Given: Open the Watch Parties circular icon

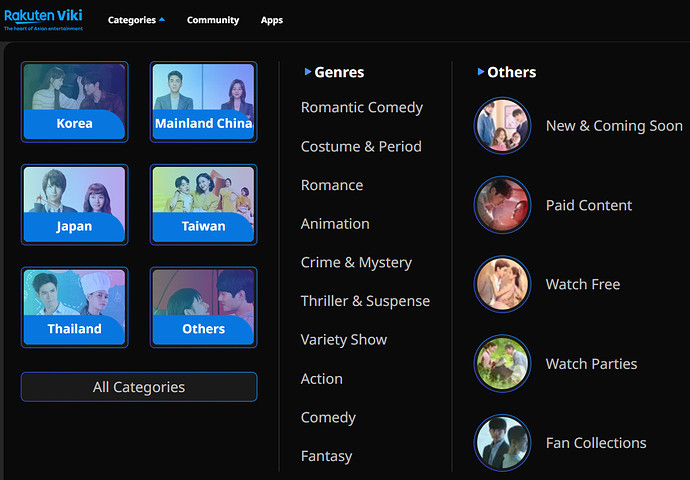Looking at the screenshot, I should [x=502, y=363].
